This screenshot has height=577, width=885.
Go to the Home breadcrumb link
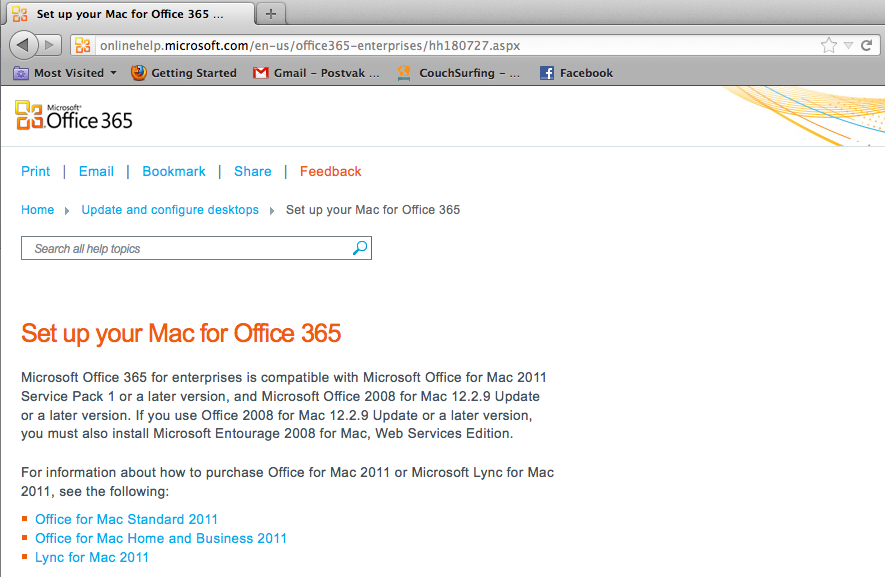(x=38, y=209)
